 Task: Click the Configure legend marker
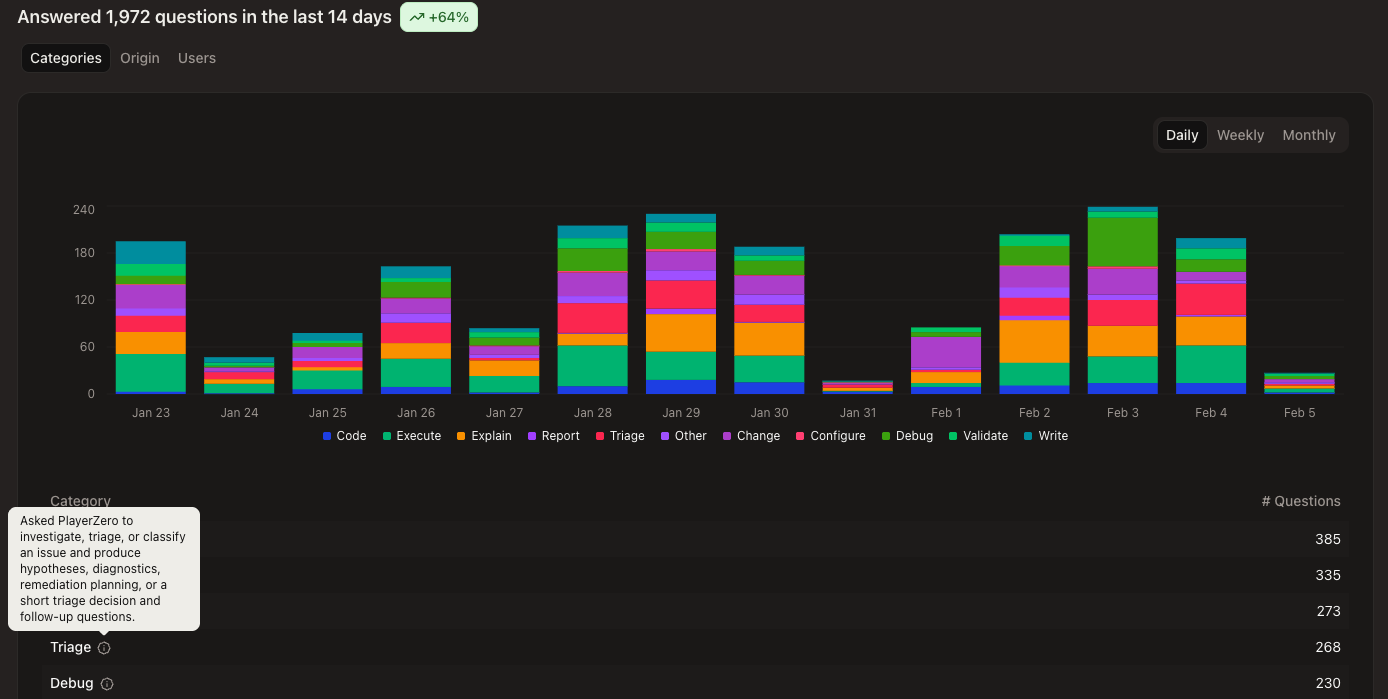point(800,435)
